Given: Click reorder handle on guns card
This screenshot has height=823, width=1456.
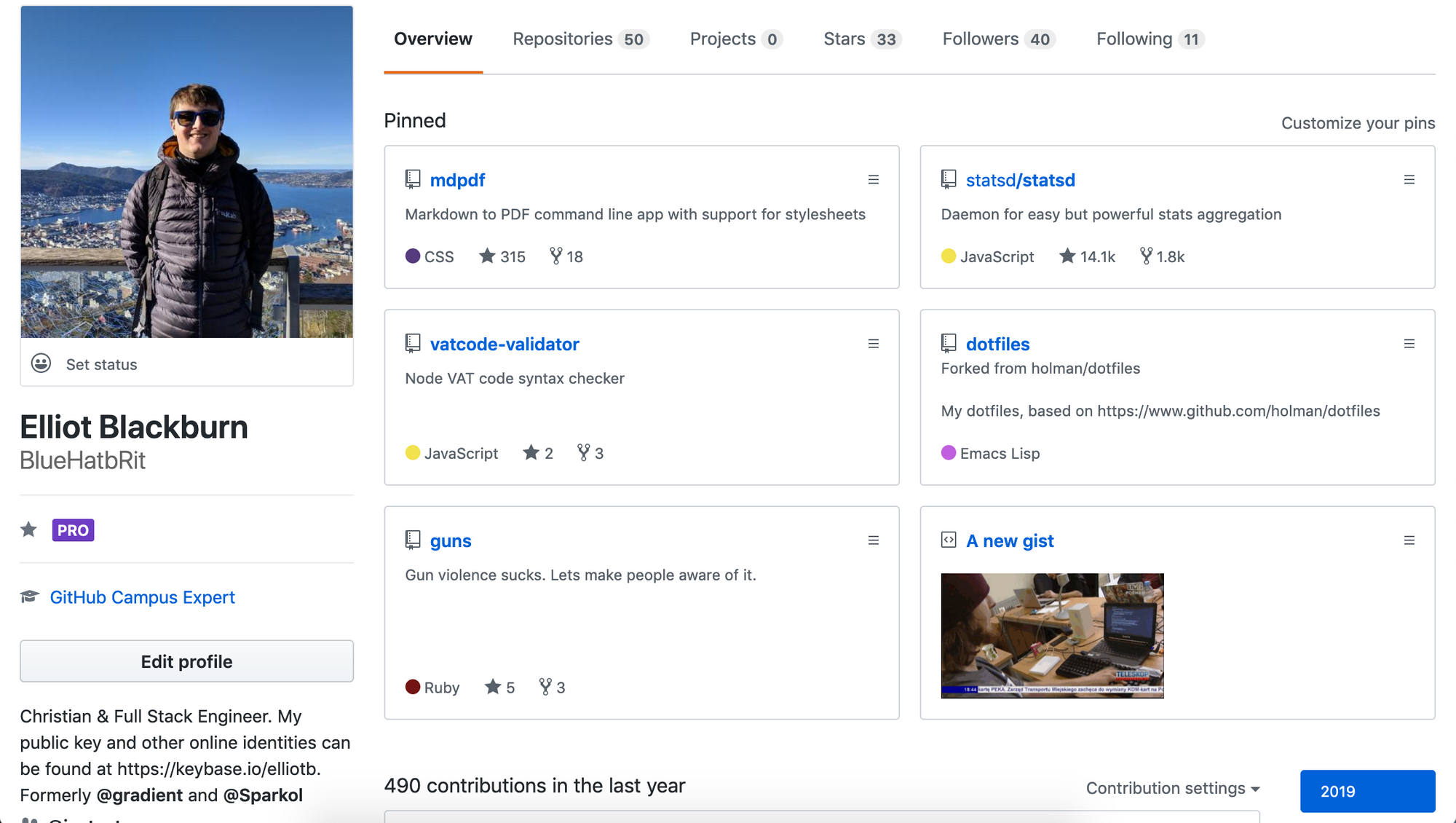Looking at the screenshot, I should tap(874, 540).
